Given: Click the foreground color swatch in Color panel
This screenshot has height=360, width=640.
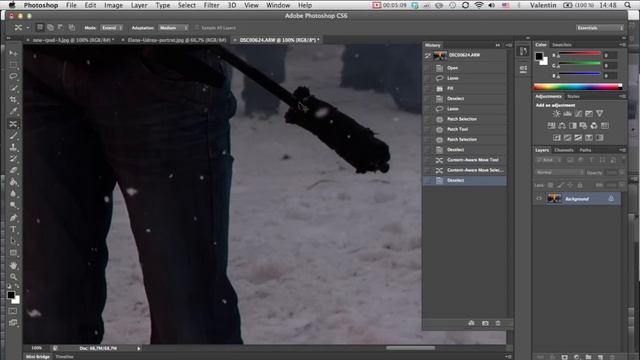Looking at the screenshot, I should (x=539, y=56).
